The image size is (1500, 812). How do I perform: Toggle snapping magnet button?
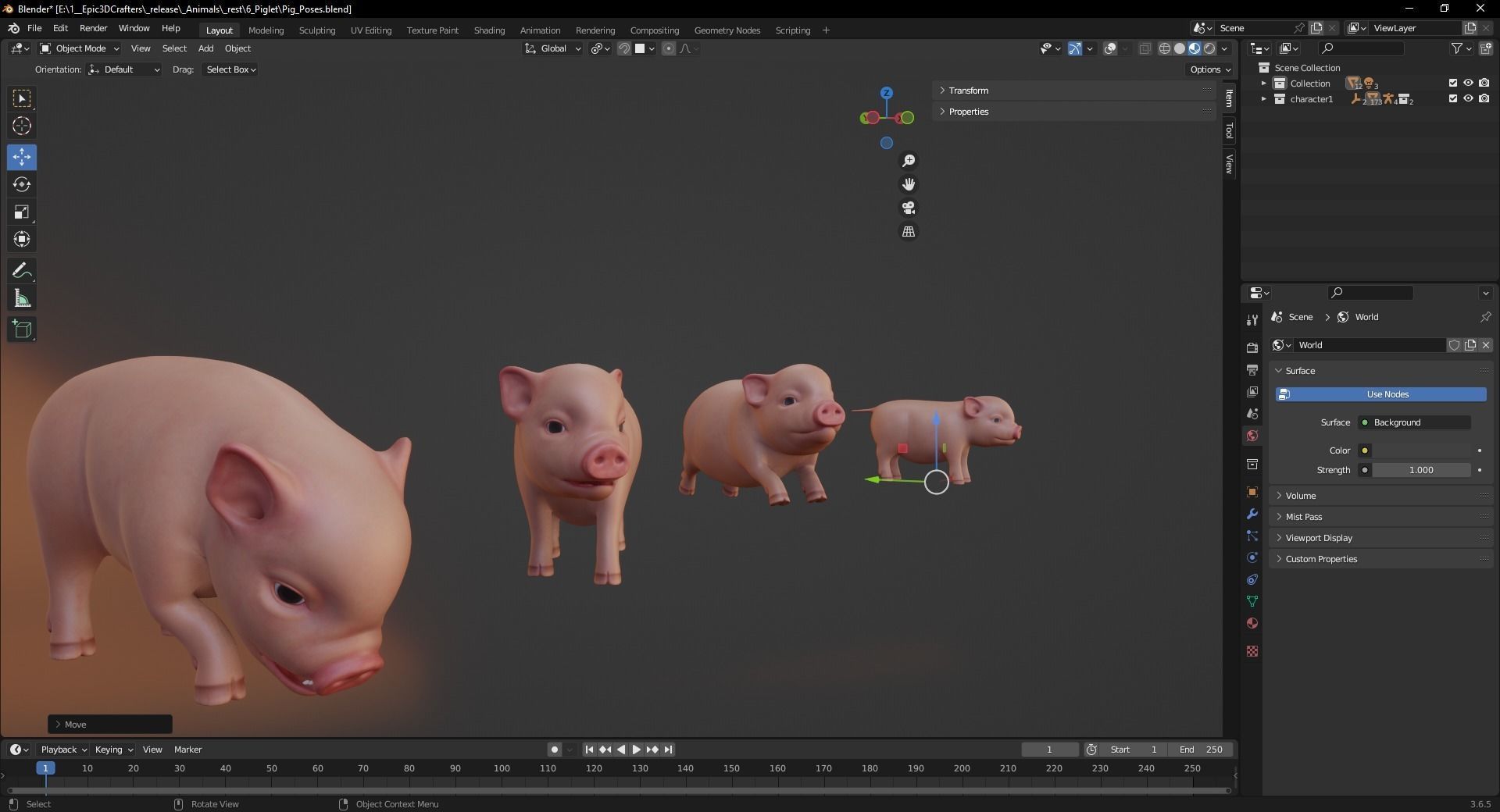coord(624,48)
